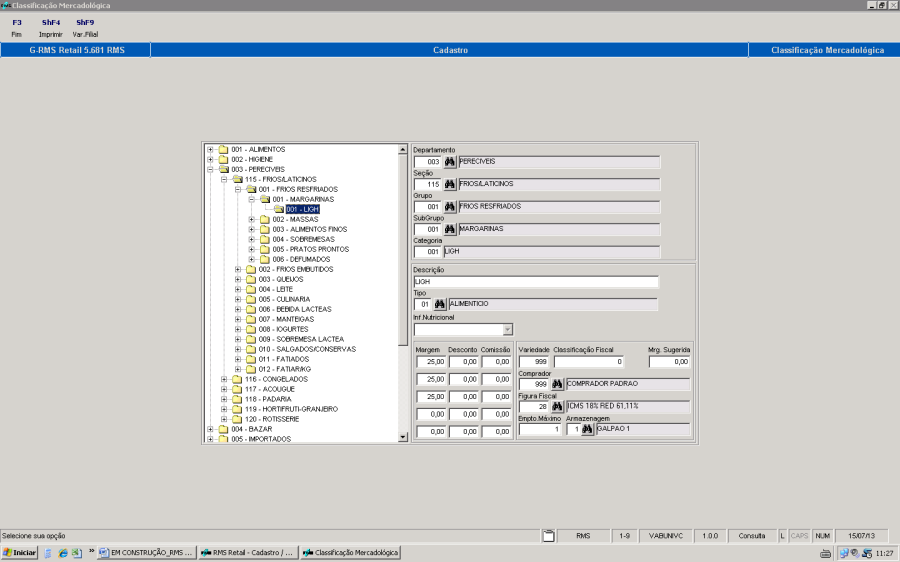Select 006 - DEFUMADOS tree item
Screen dimensions: 900x562
pyautogui.click(x=301, y=259)
